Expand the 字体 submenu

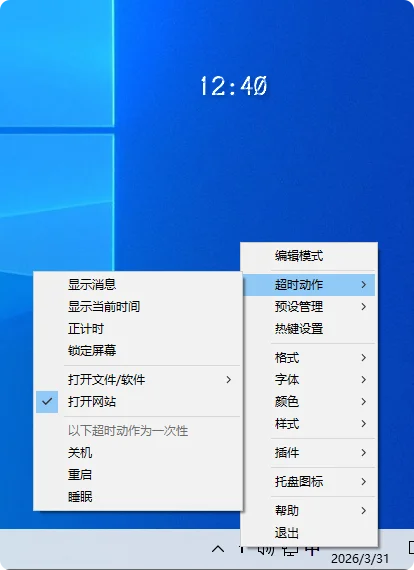pos(309,380)
